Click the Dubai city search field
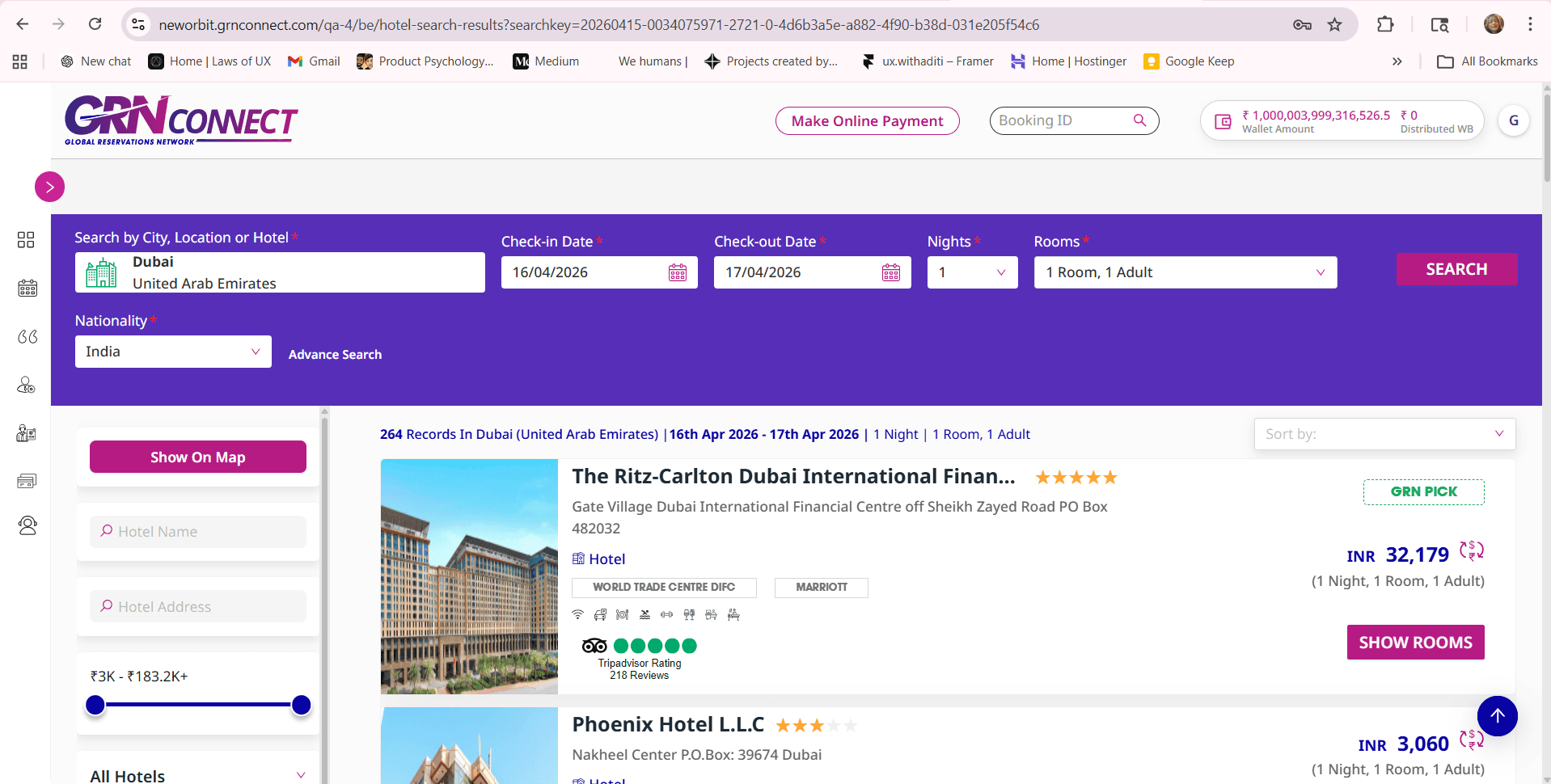The height and width of the screenshot is (784, 1551). pos(280,272)
